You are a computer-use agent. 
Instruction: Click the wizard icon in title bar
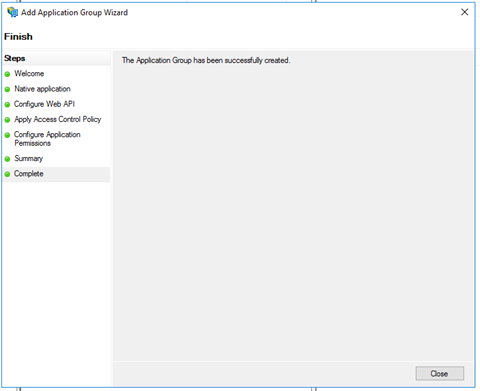click(12, 12)
